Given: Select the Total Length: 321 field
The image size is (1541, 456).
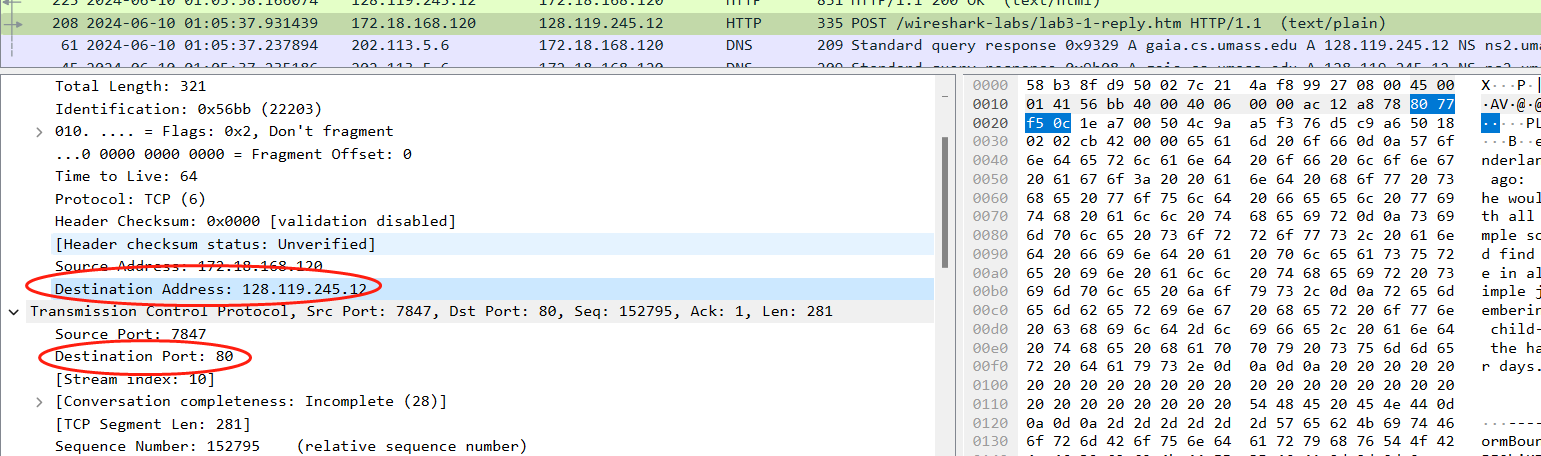Looking at the screenshot, I should click(x=130, y=86).
